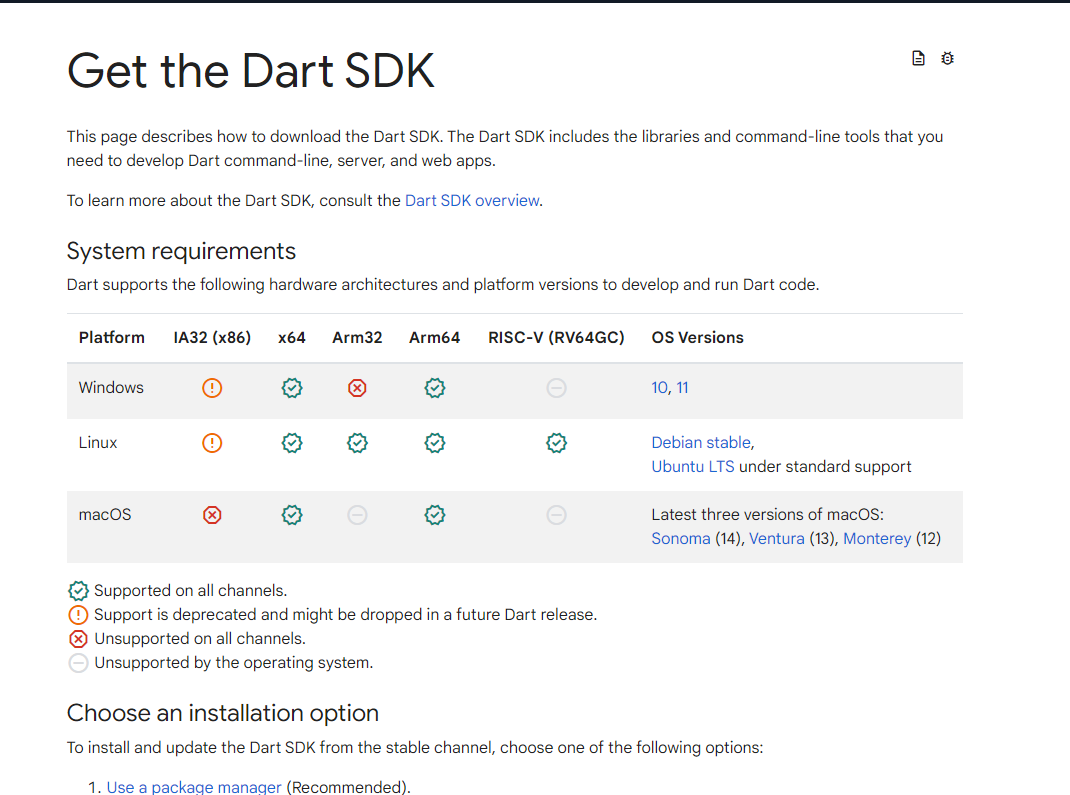Click Linux Arm64 supported checkmark icon

pos(435,443)
